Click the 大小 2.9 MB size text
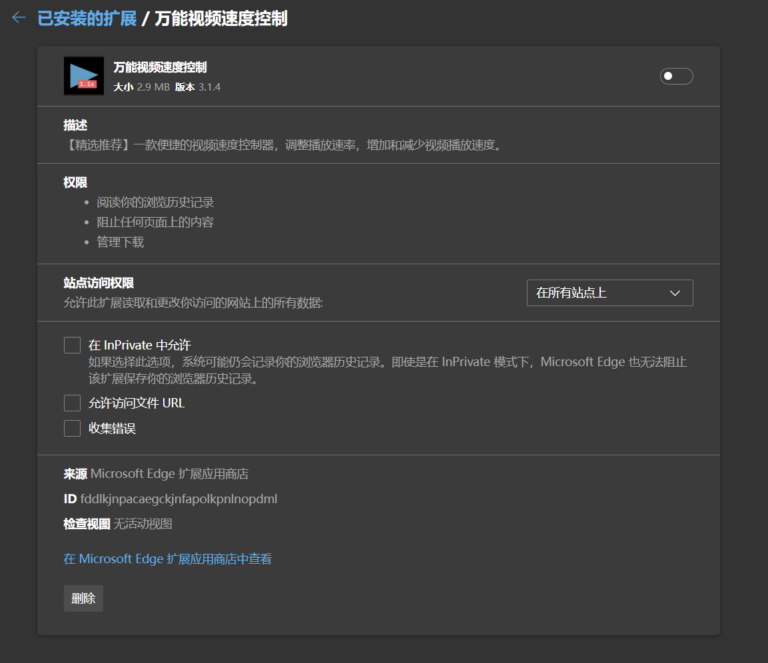 coord(142,87)
